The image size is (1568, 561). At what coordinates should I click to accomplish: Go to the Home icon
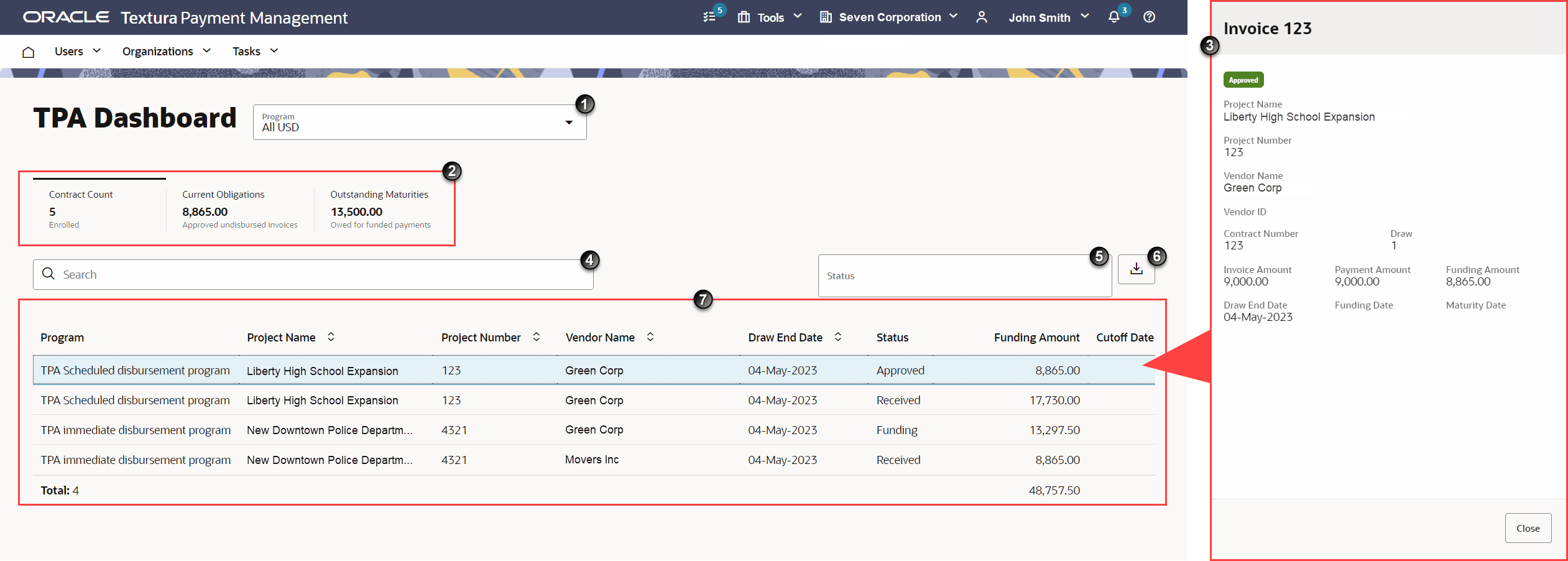point(28,52)
